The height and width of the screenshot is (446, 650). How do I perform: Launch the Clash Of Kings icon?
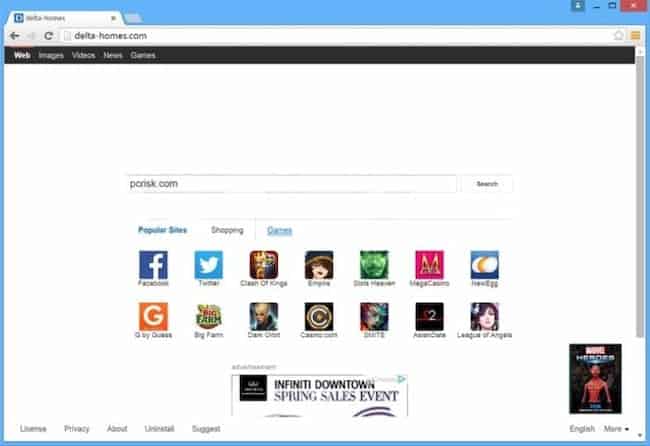(264, 265)
